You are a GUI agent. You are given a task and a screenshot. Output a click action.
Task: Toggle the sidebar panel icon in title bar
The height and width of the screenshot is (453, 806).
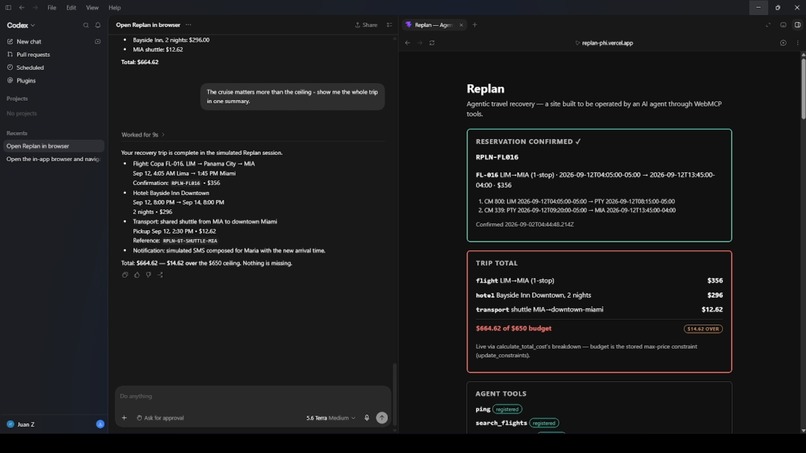point(8,8)
